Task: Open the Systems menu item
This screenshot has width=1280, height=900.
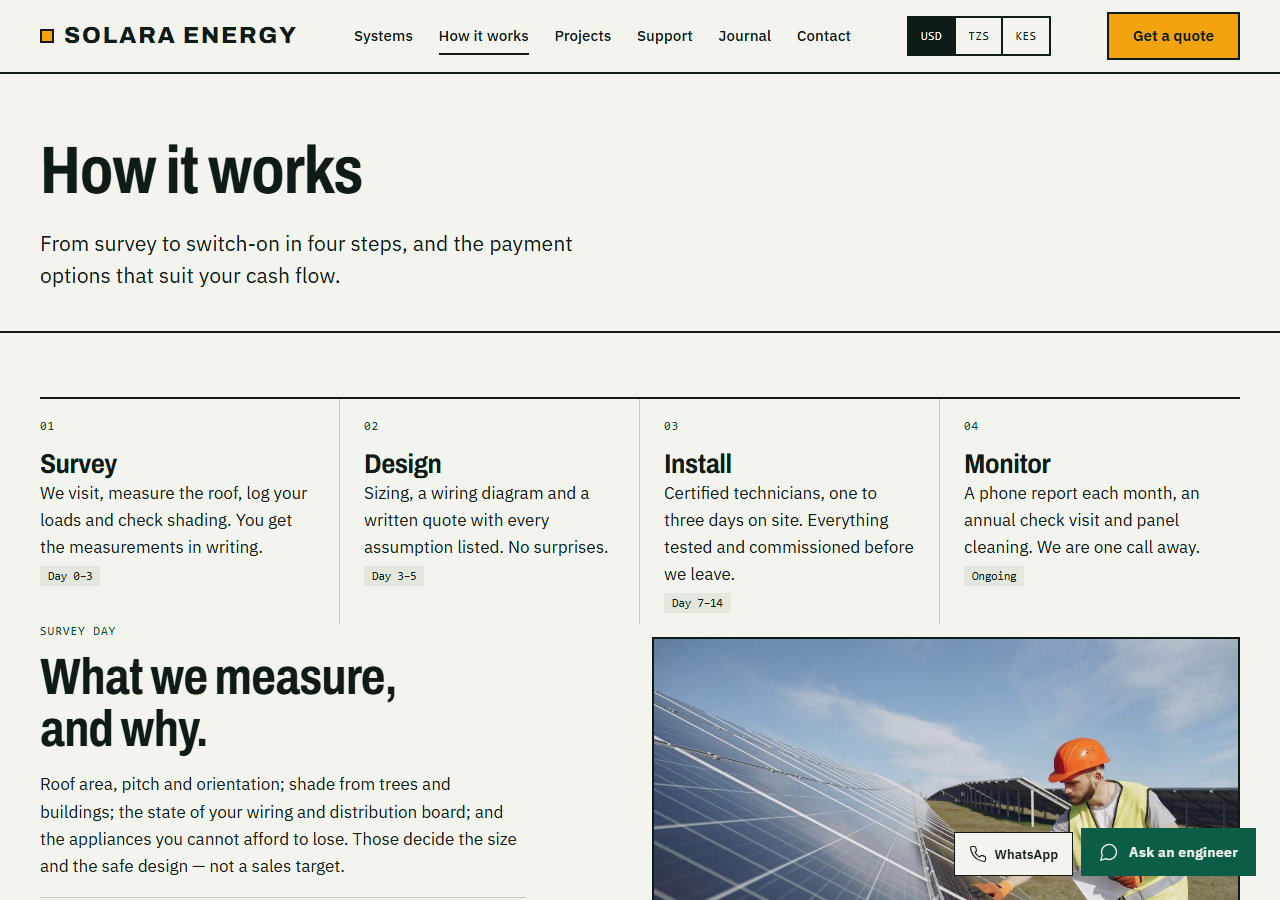Action: [383, 36]
